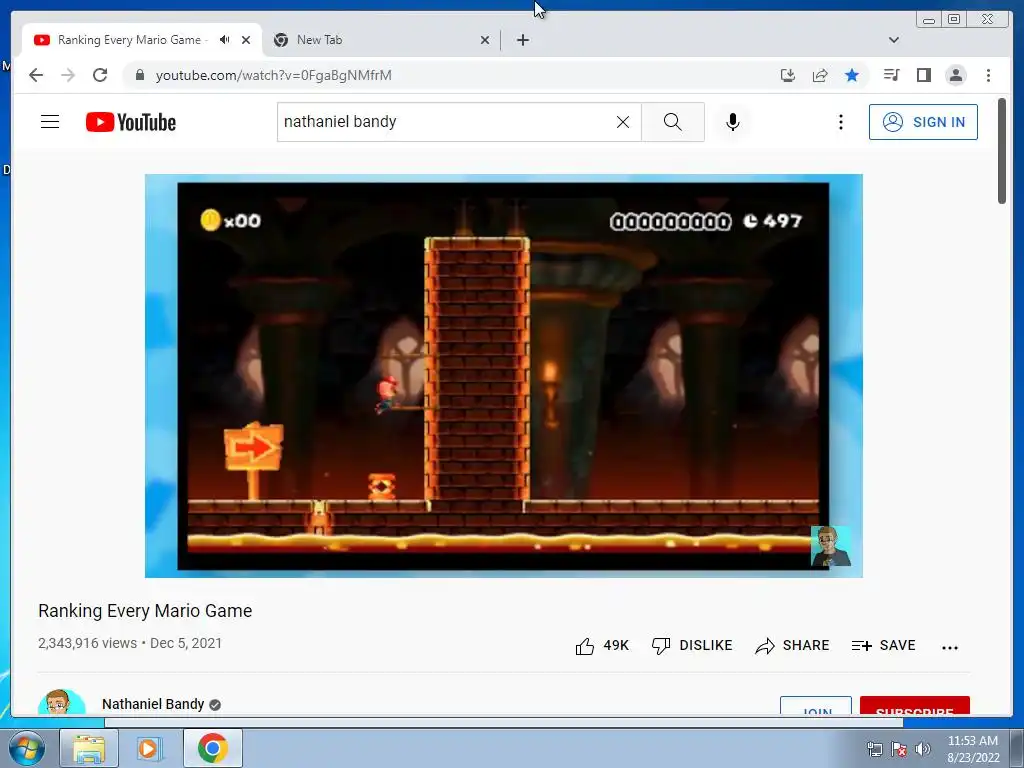Screen dimensions: 1024x768
Task: Close the New Tab tab
Action: point(485,40)
